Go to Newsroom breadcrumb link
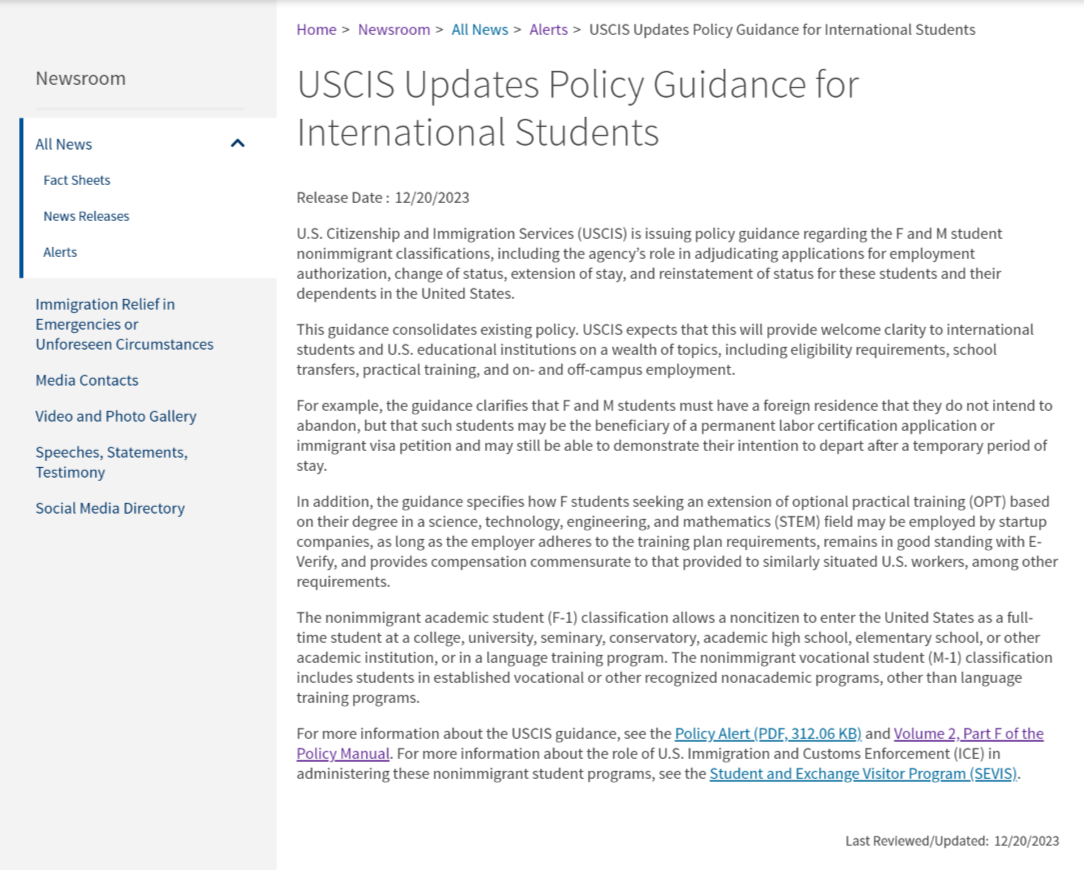The width and height of the screenshot is (1084, 870). pos(393,30)
